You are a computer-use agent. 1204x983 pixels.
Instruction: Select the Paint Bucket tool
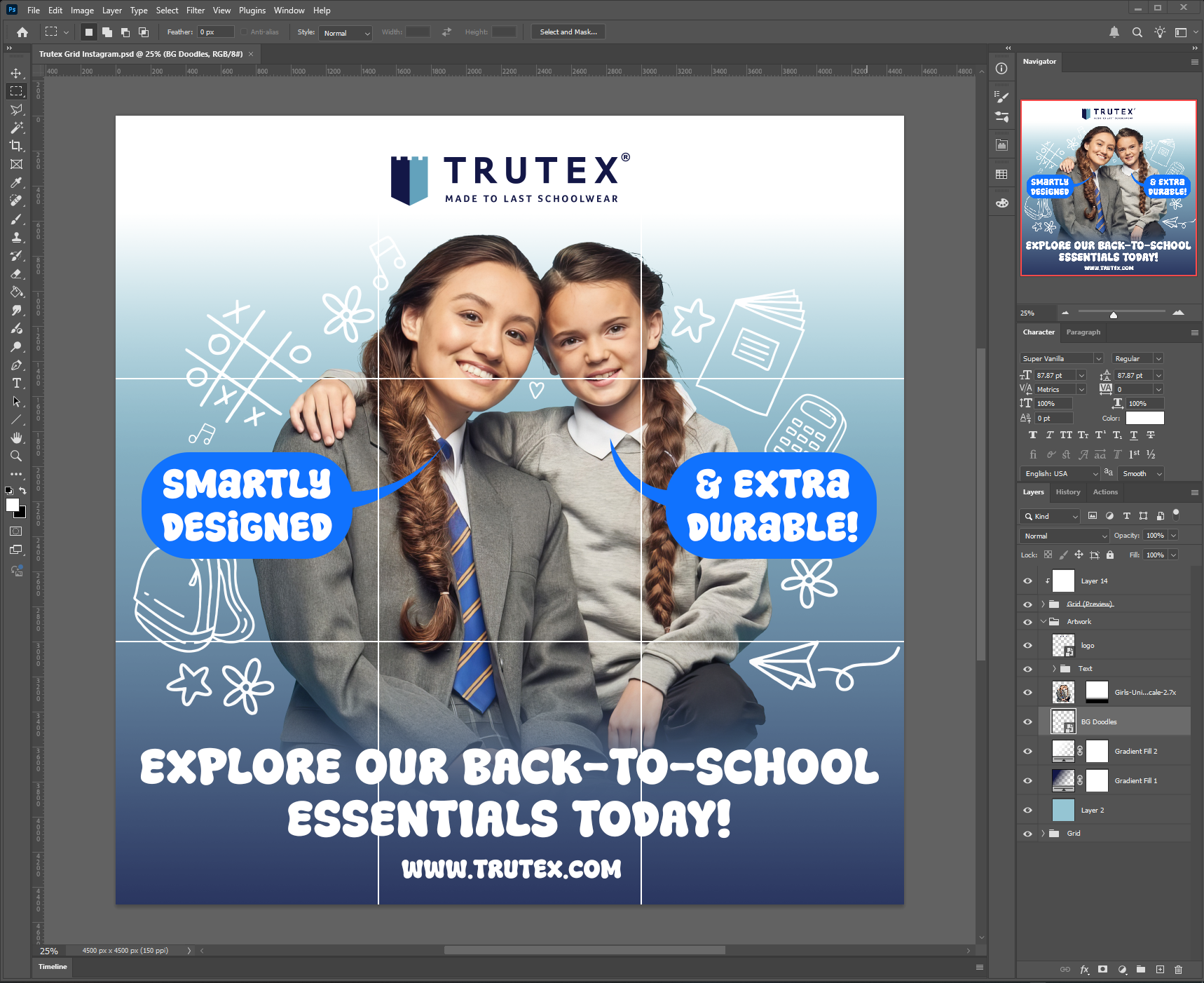(16, 292)
